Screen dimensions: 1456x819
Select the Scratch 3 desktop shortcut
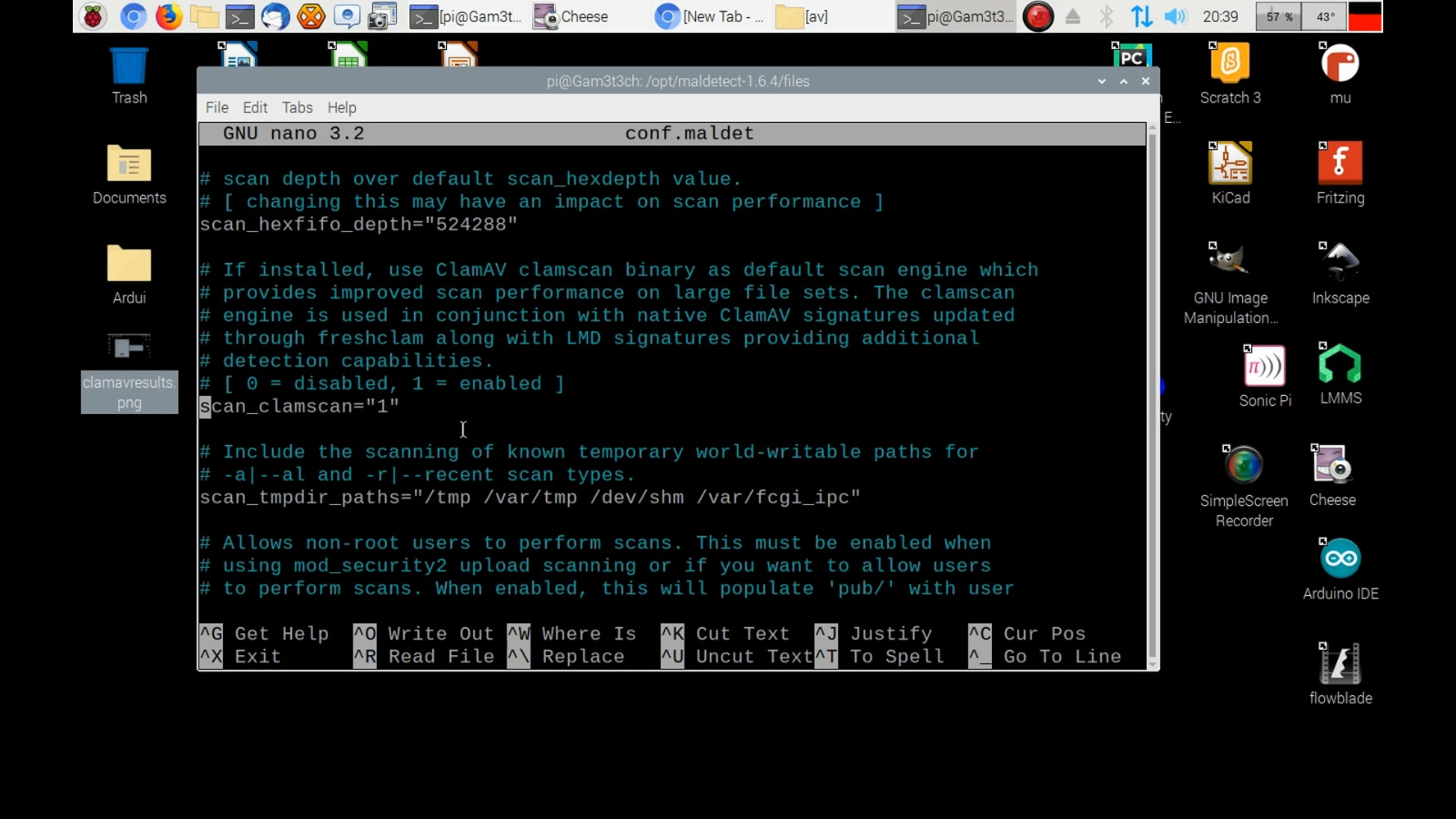tap(1230, 75)
